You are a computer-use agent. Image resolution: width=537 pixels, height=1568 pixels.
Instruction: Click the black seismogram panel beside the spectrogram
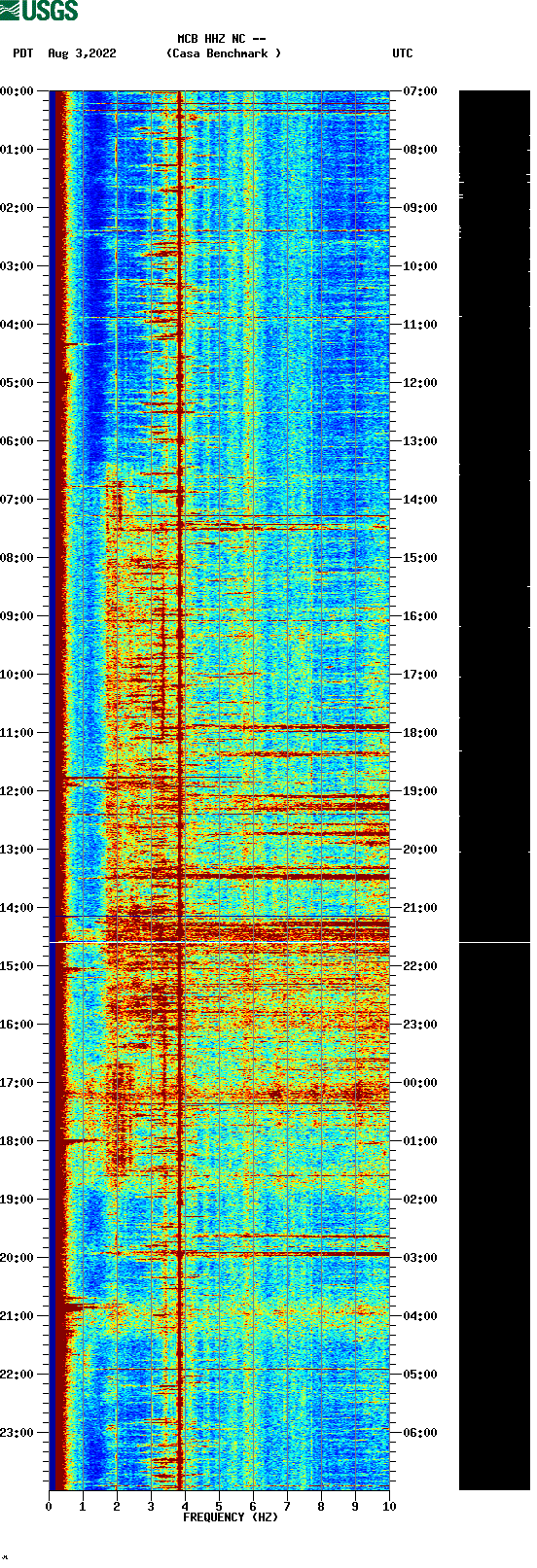[494, 790]
